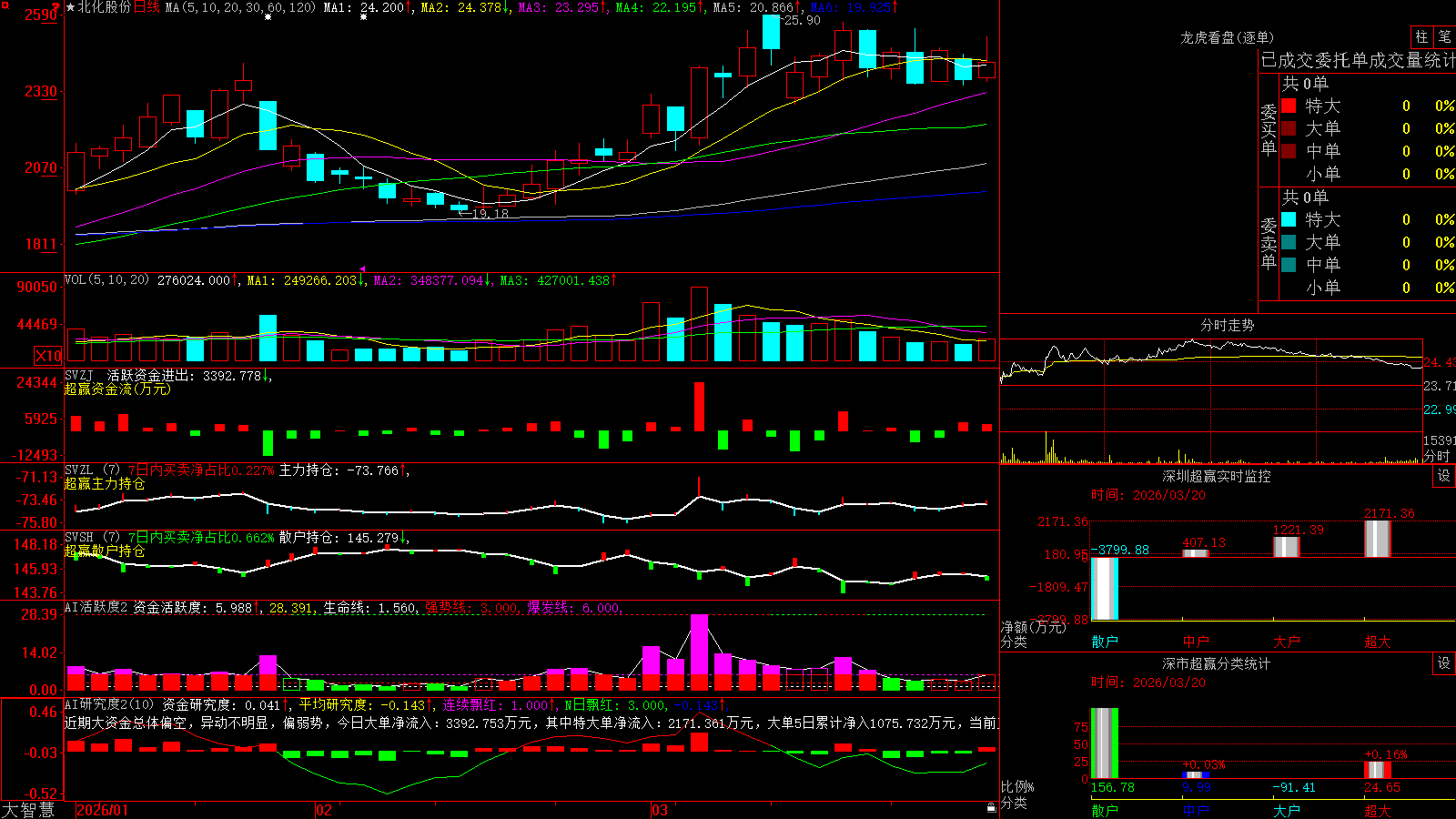Click the 19.18 low price annotation
The image size is (1456, 819).
pos(490,214)
